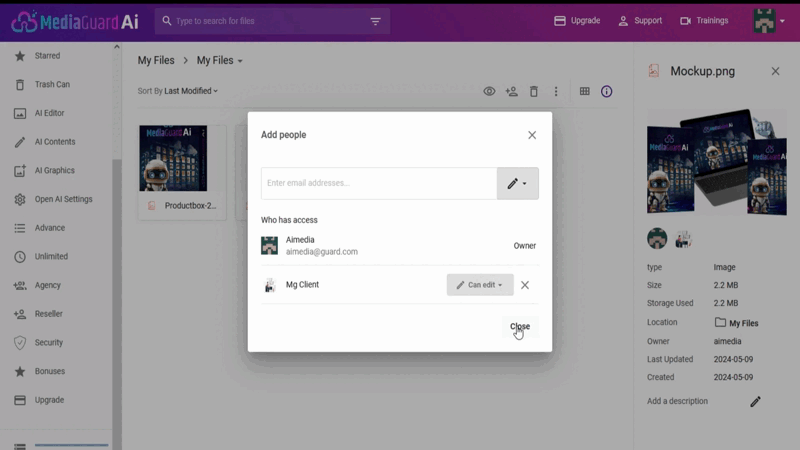
Task: Open the Sort By Last Modified dropdown
Action: [x=178, y=91]
